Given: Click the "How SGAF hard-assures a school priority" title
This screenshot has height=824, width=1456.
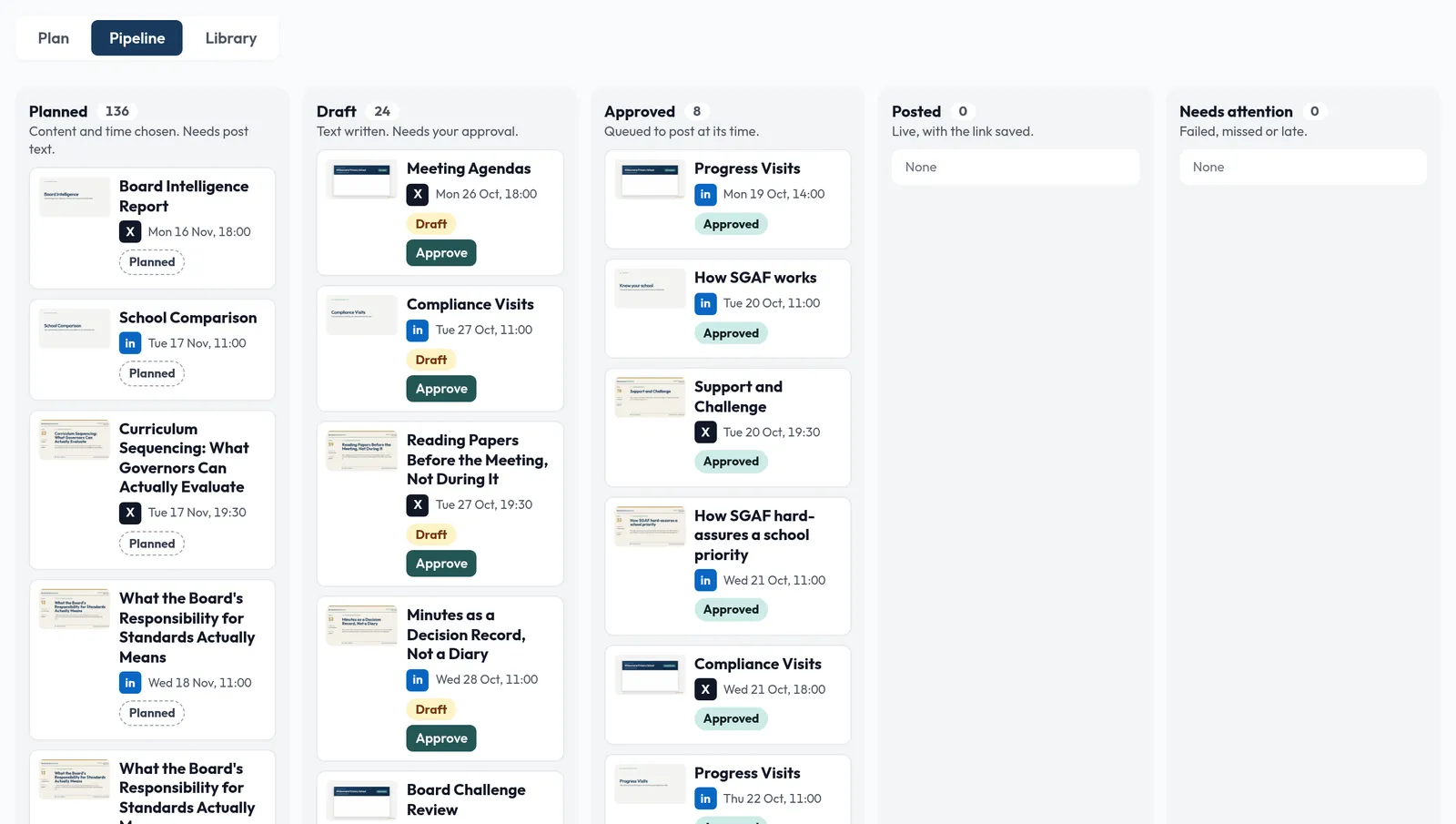Looking at the screenshot, I should (x=754, y=535).
